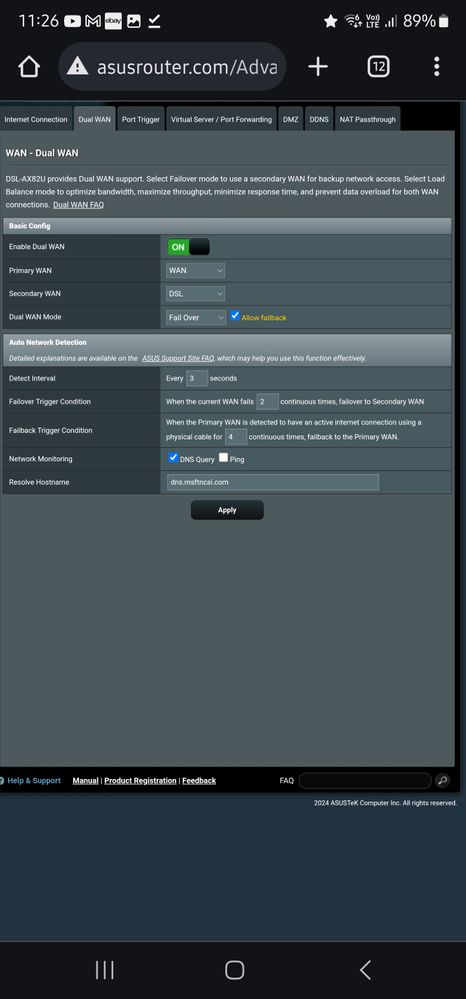Switch to the DDNS tab
466x999 pixels.
pos(319,119)
